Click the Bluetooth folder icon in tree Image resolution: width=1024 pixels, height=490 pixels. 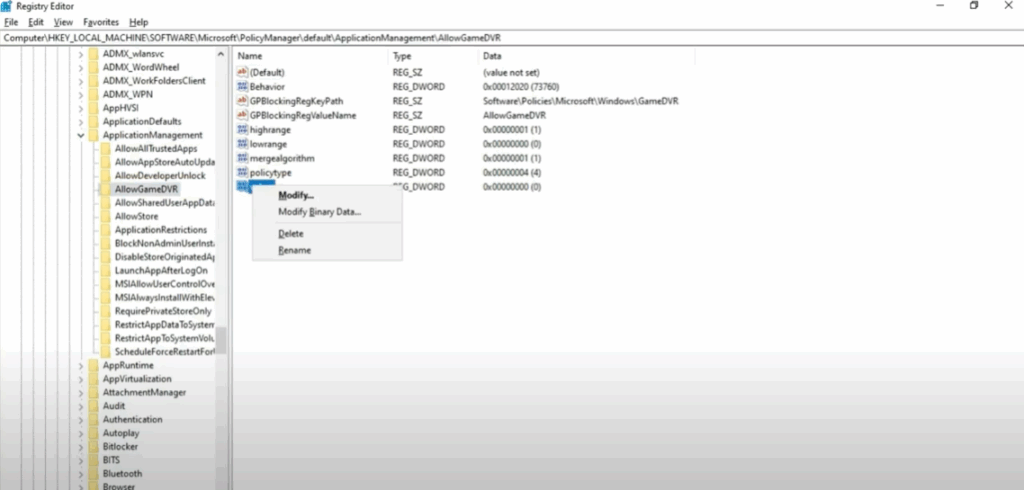click(93, 473)
